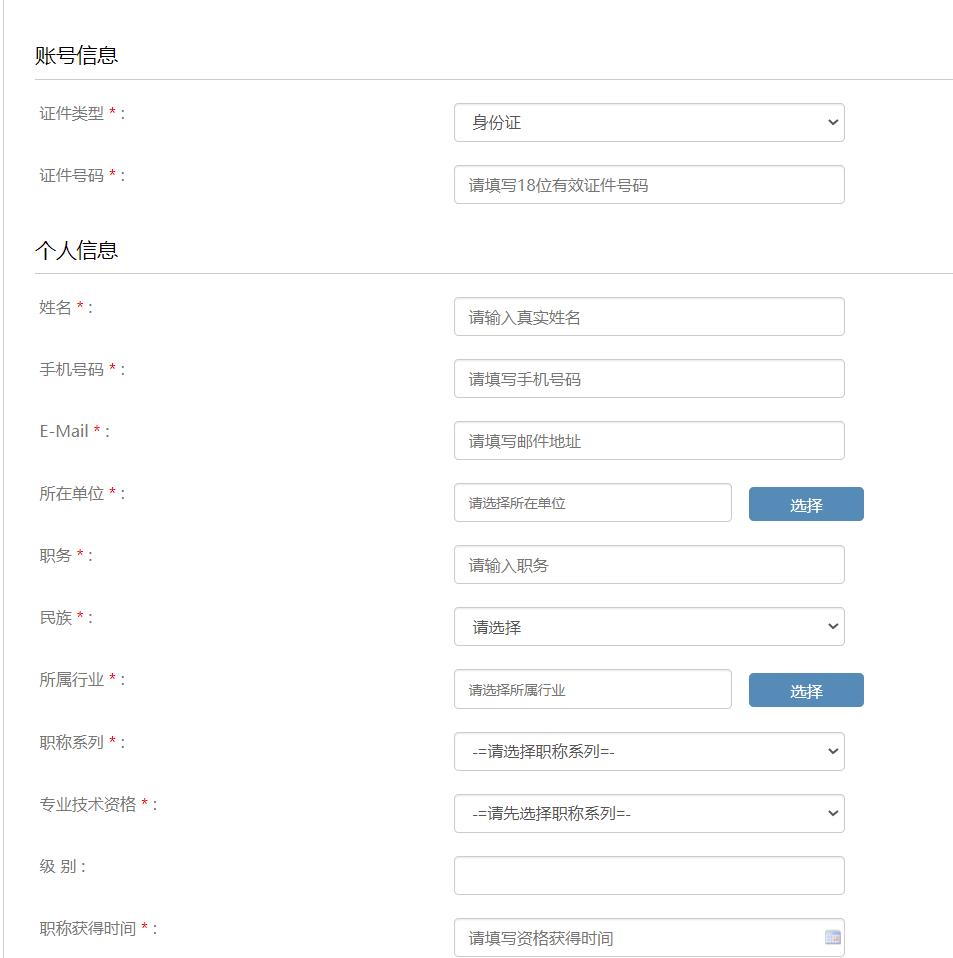Click the 姓名 real name input box
953x958 pixels.
(648, 317)
